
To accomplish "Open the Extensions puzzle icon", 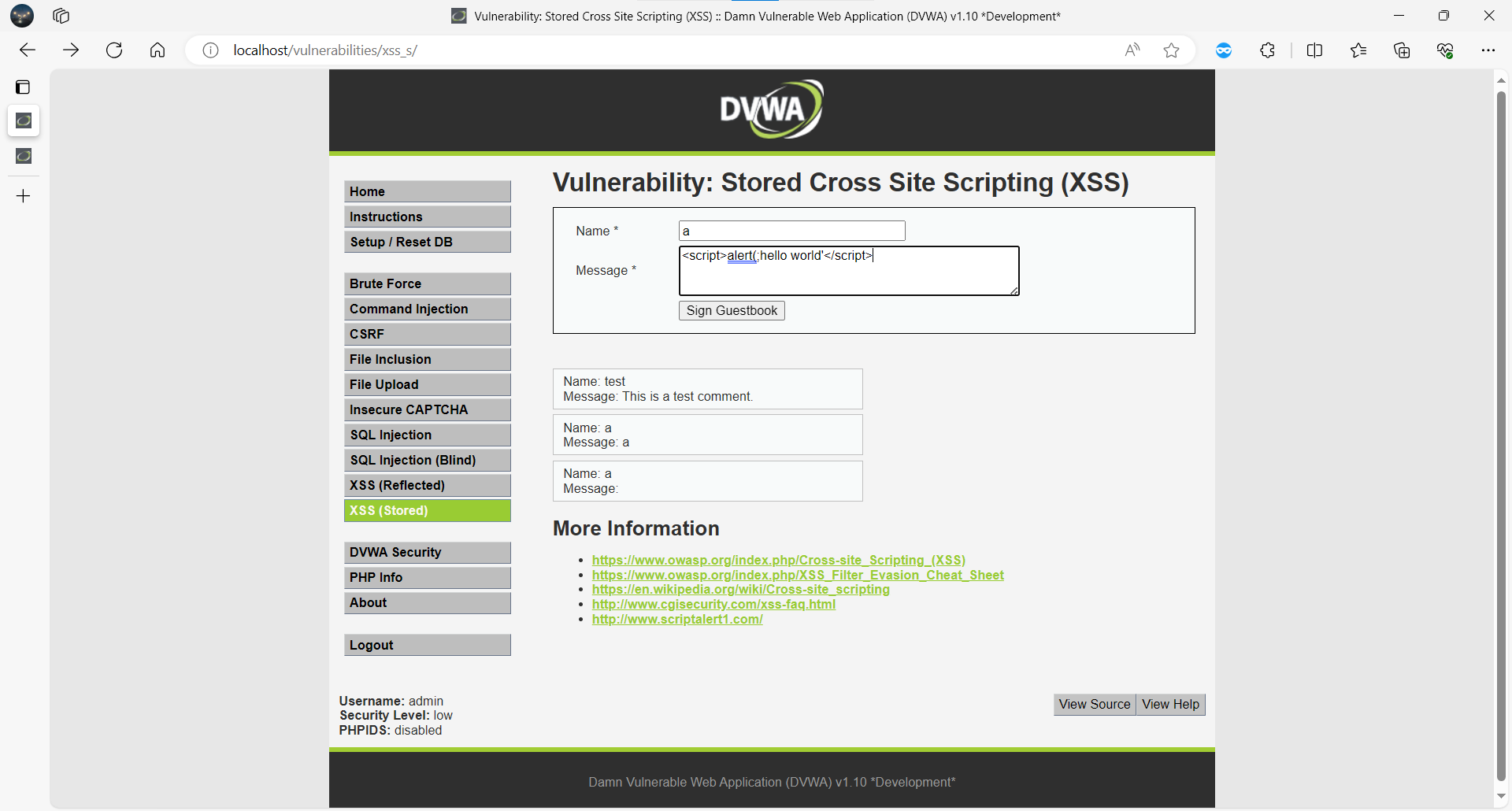I will pyautogui.click(x=1267, y=50).
